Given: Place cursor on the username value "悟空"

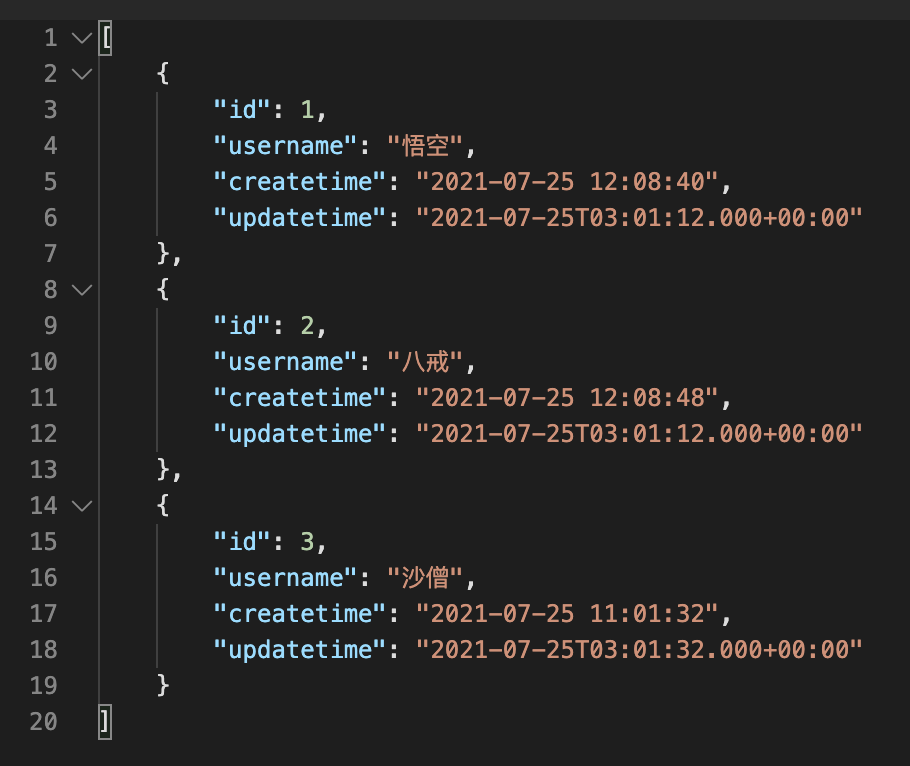Looking at the screenshot, I should pos(426,146).
